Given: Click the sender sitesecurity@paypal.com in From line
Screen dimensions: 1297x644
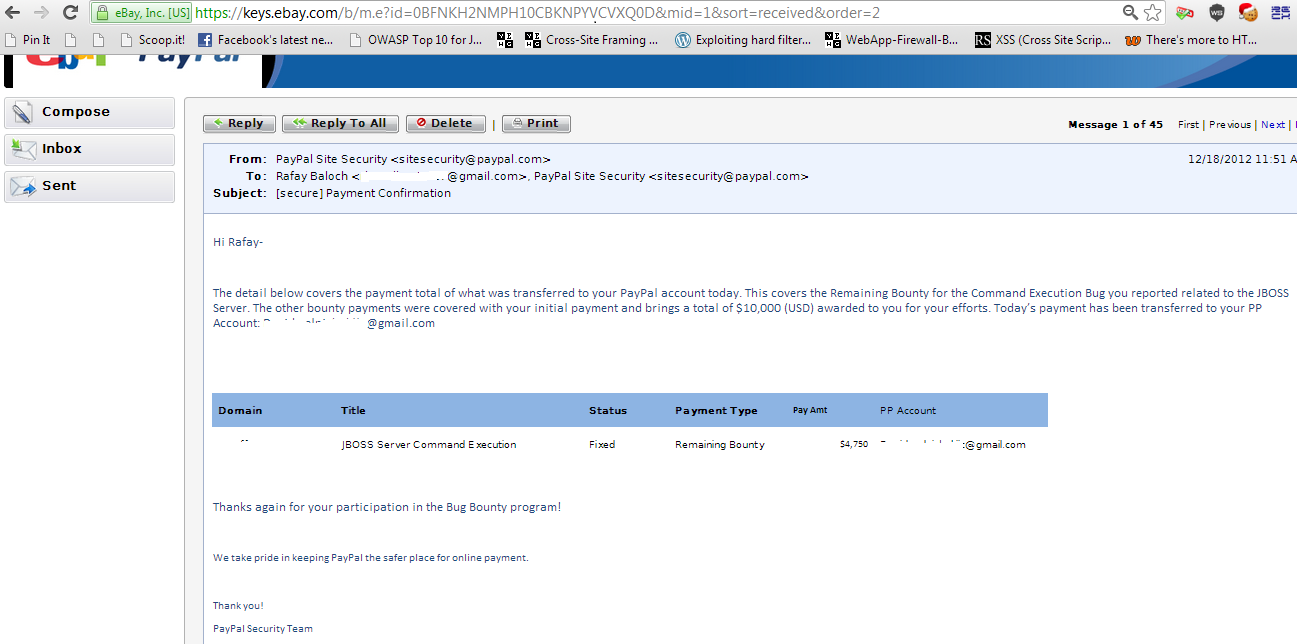Looking at the screenshot, I should [x=471, y=159].
